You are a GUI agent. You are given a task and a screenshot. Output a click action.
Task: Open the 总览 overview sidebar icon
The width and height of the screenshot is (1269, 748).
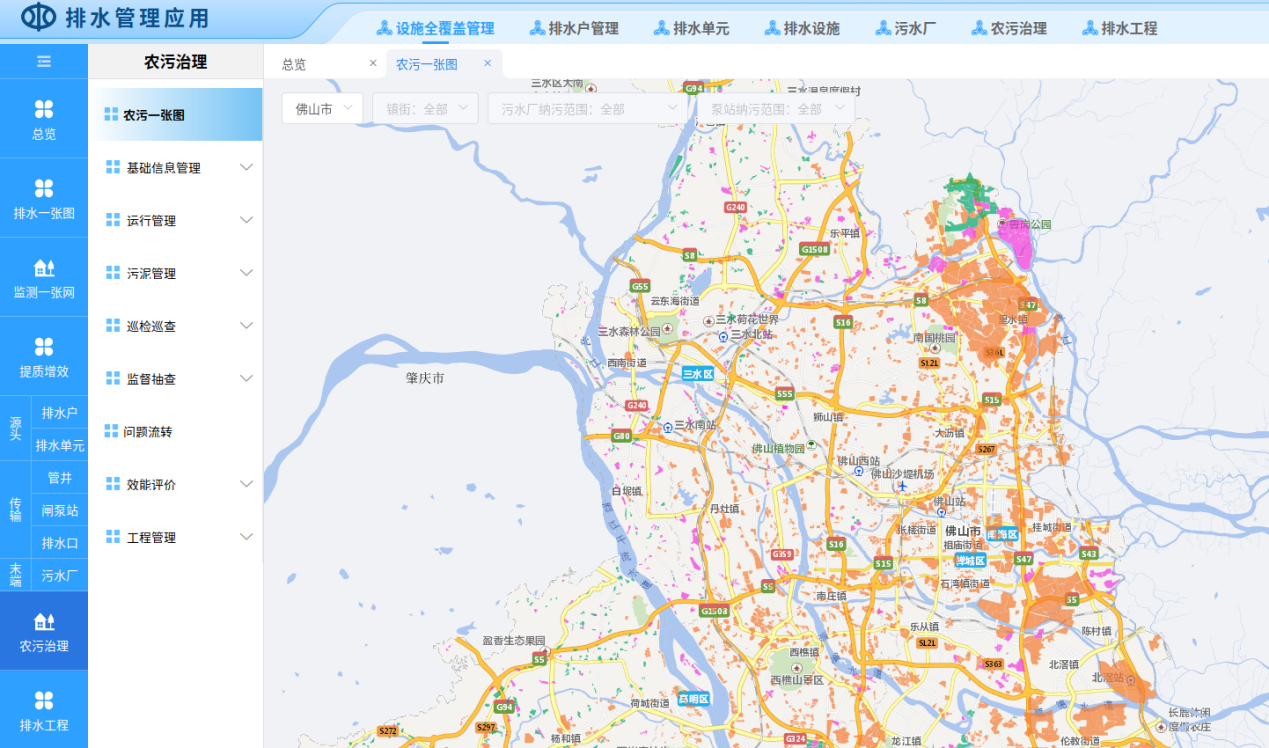[44, 119]
